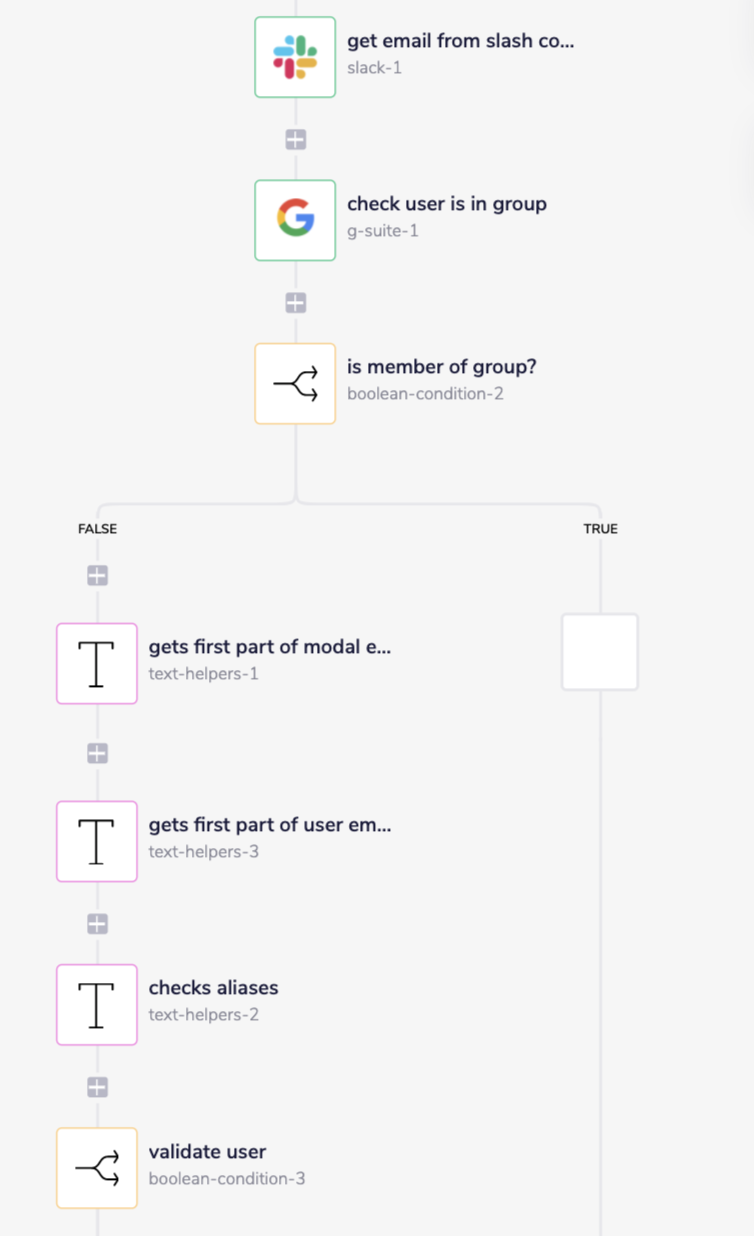Add step above validate user

(97, 1087)
